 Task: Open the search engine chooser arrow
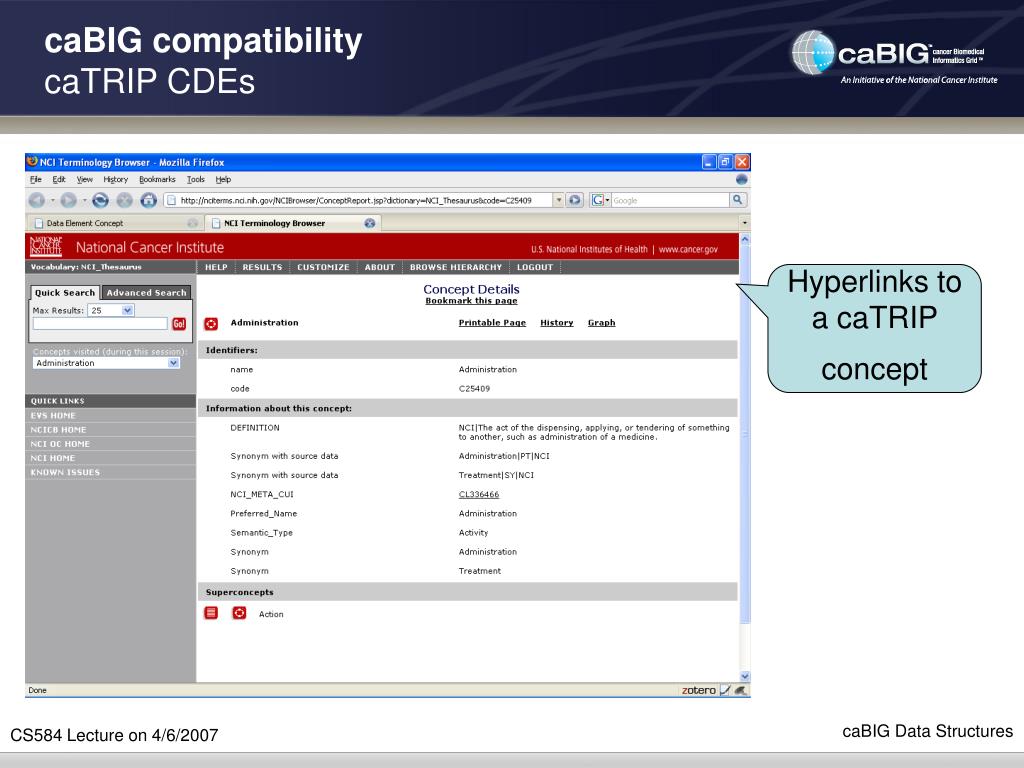pos(607,200)
